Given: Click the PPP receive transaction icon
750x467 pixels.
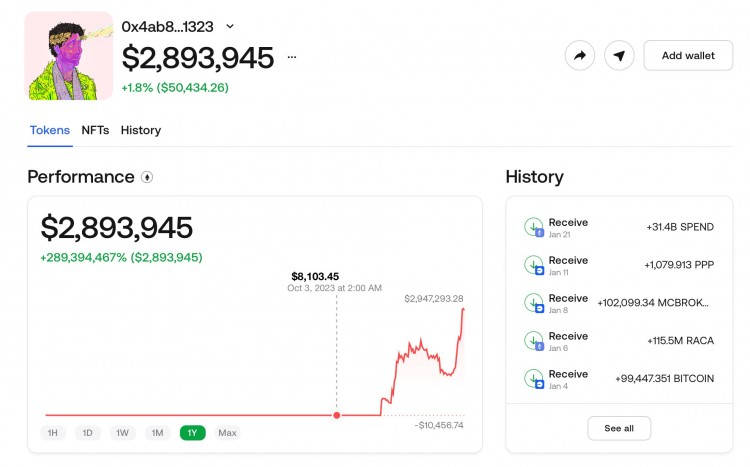Looking at the screenshot, I should click(534, 265).
